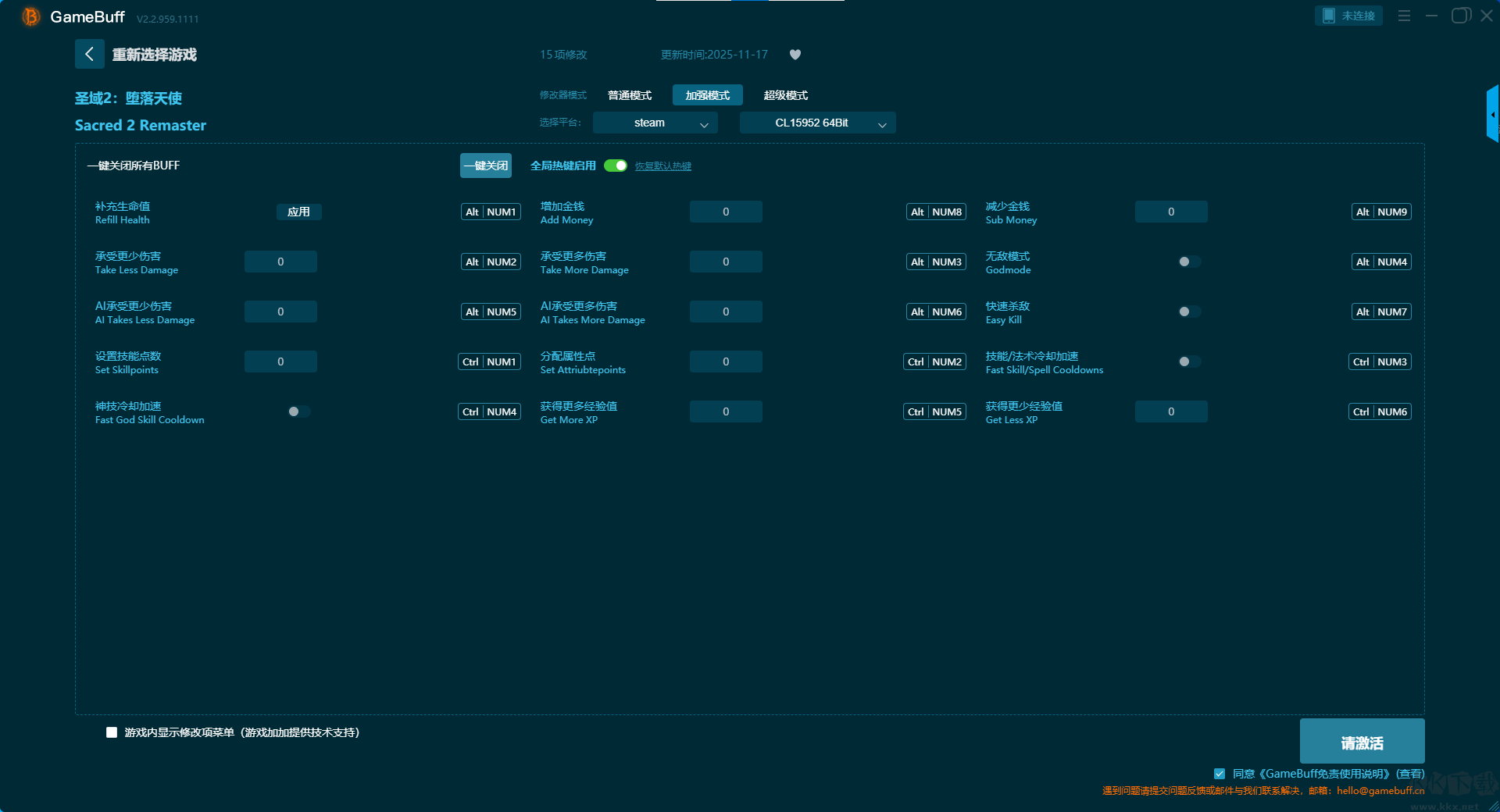The width and height of the screenshot is (1500, 812).
Task: Click the Alt NUM8 hotkey for Add Money
Action: [x=936, y=212]
